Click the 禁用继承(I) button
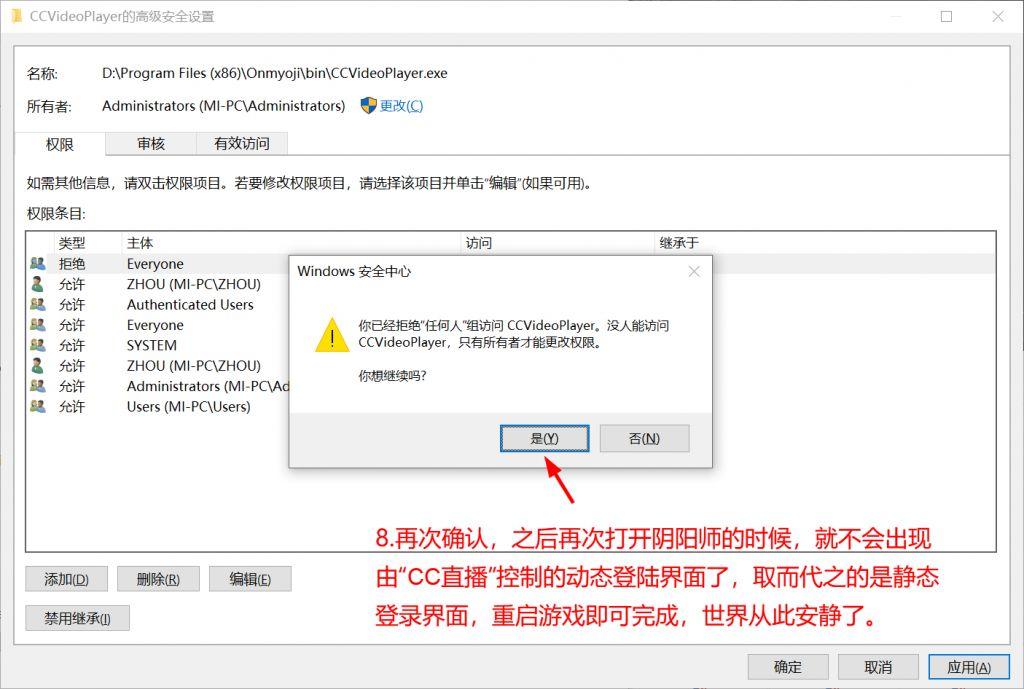 pos(78,618)
